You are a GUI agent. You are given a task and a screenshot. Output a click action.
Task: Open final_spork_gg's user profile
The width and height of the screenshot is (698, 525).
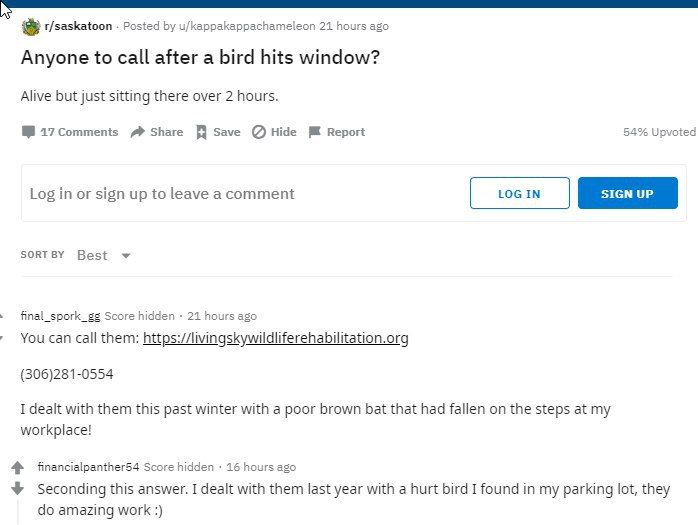click(x=61, y=316)
